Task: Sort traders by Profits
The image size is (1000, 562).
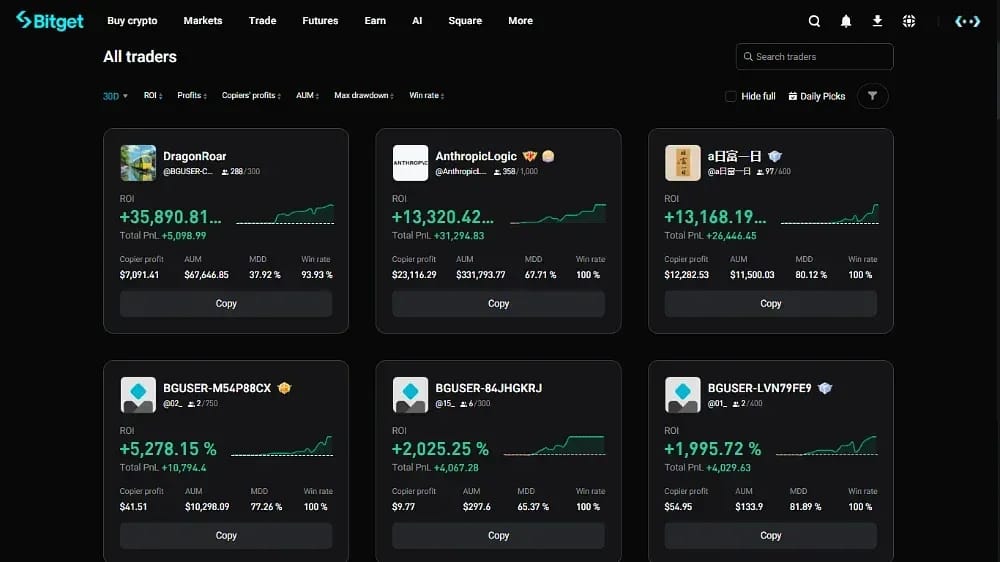Action: [x=192, y=95]
